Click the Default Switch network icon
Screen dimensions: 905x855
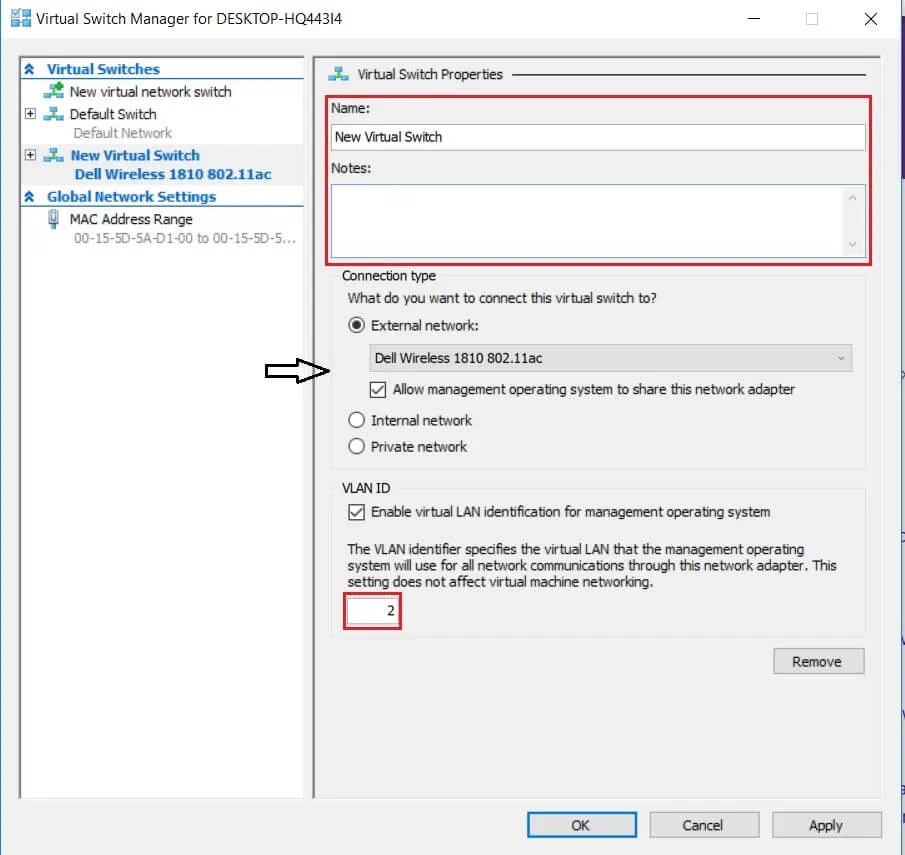click(x=53, y=114)
